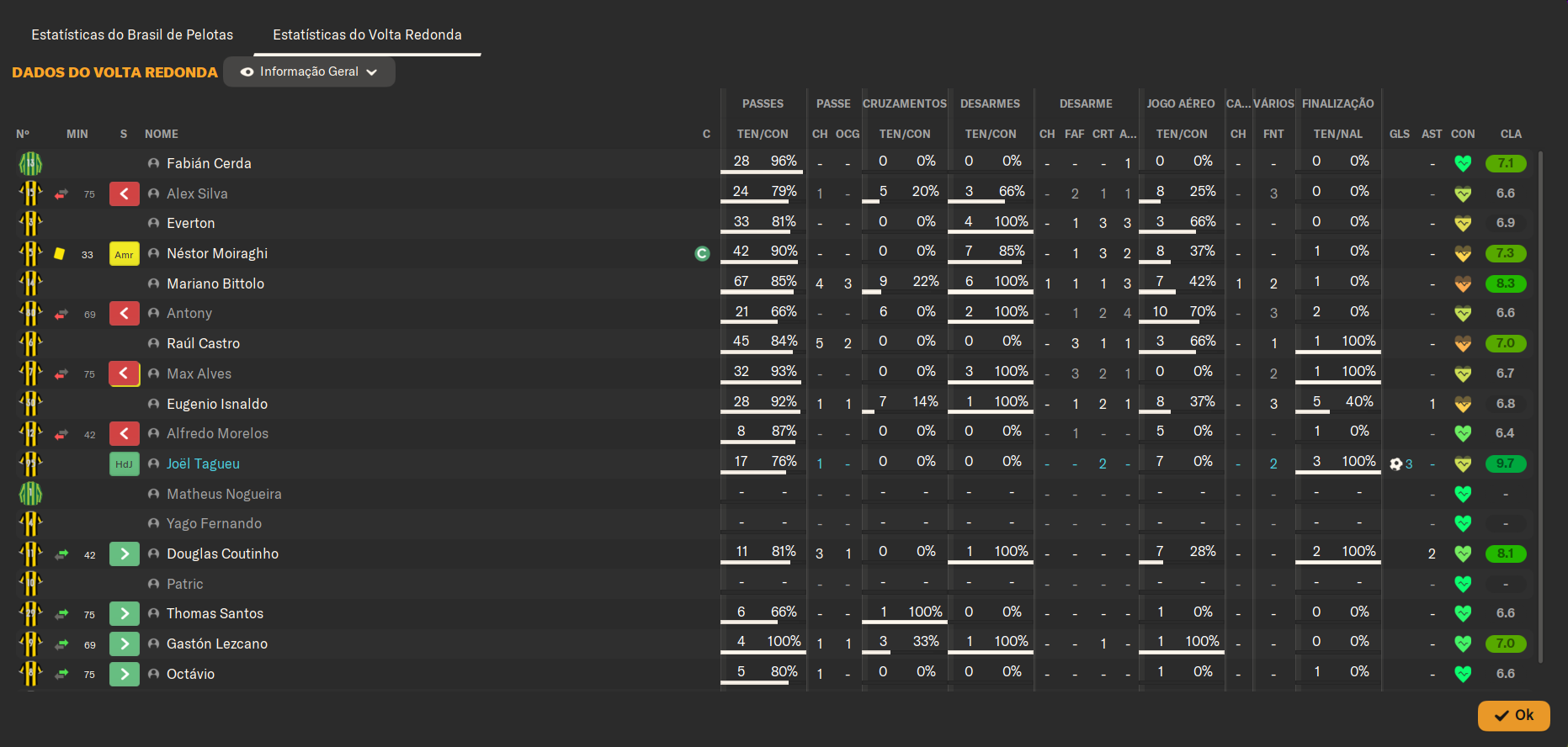
Task: Click Douglas Coutinho's green substituted-on chevron badge
Action: [x=125, y=554]
